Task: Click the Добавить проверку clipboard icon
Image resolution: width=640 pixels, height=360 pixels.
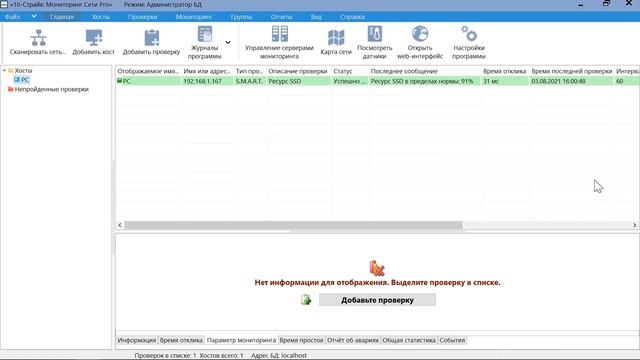Action: click(x=151, y=38)
